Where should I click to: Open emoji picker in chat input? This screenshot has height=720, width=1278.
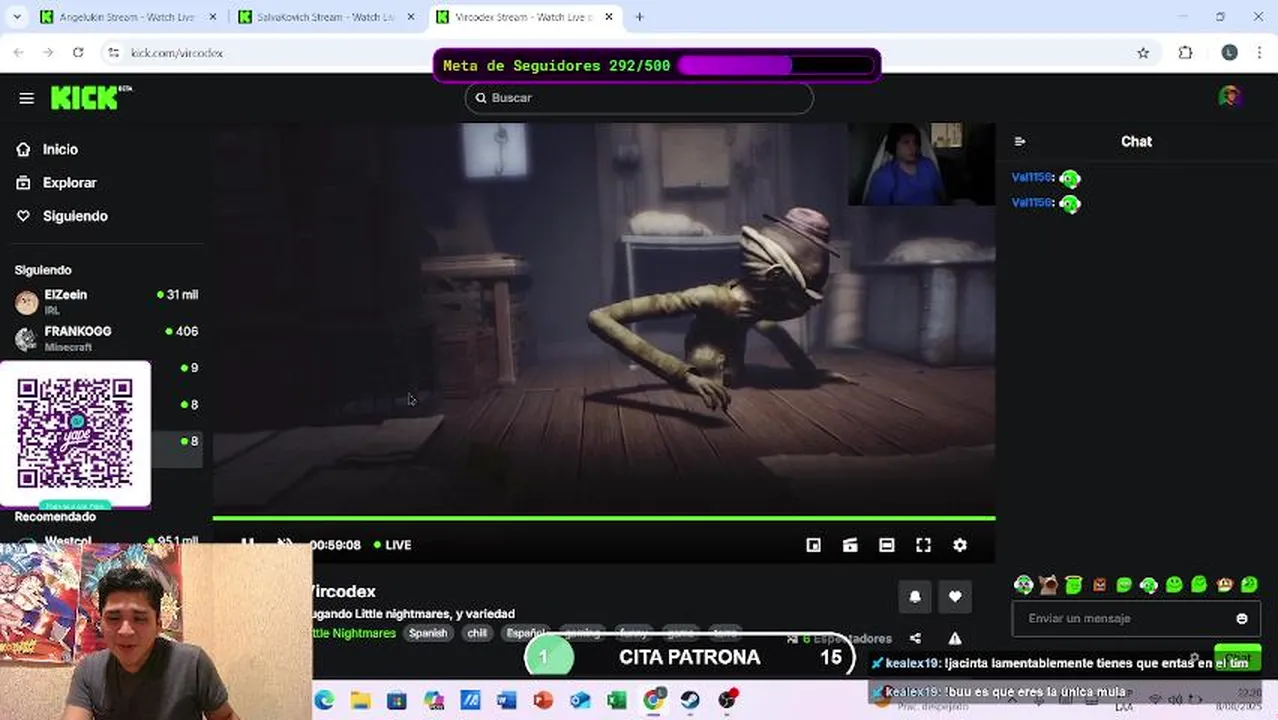(1242, 619)
